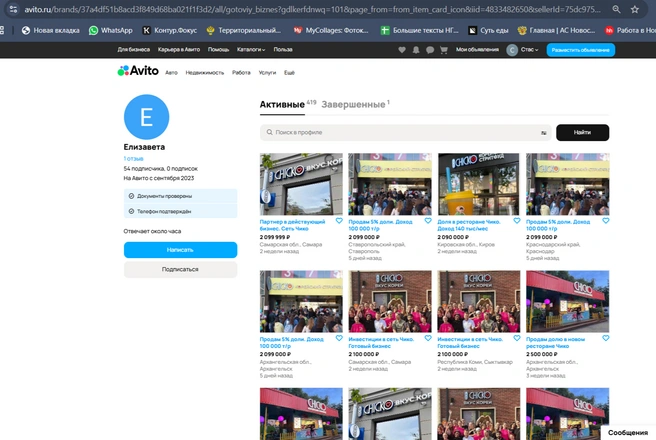
Task: Open WhatsApp bookmark
Action: (110, 30)
